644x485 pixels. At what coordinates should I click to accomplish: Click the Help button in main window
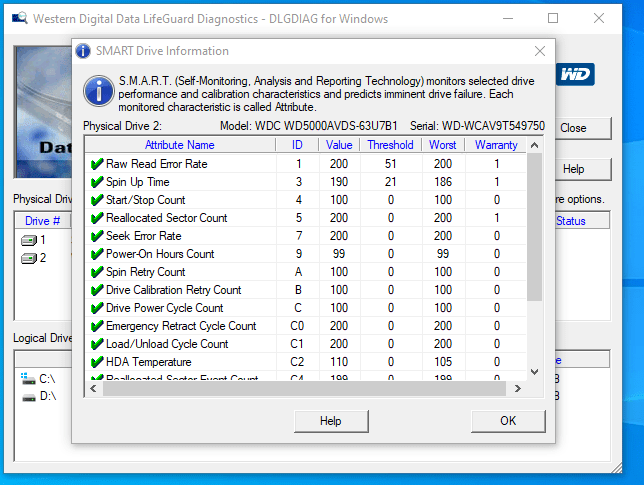pyautogui.click(x=583, y=169)
